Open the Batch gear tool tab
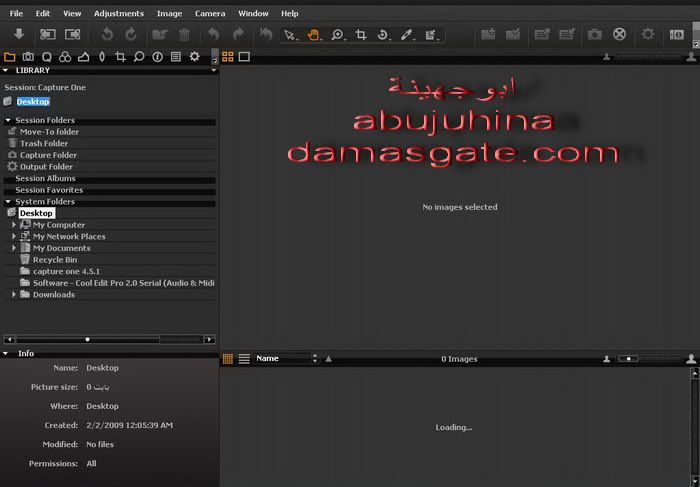700x487 pixels. coord(195,57)
